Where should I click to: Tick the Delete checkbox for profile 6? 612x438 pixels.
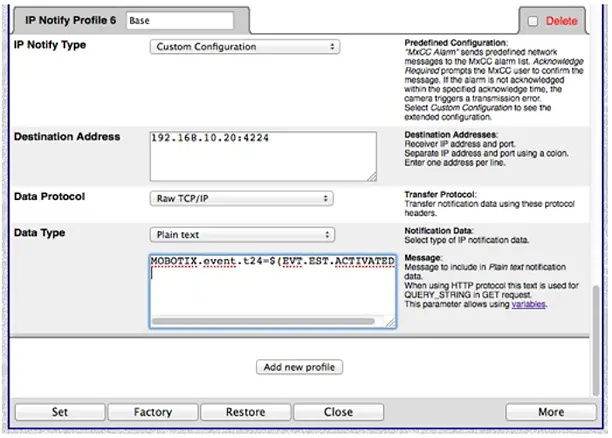pos(533,21)
